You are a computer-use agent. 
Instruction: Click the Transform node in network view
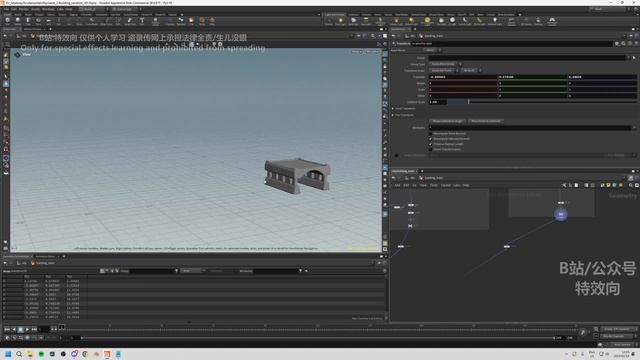pyautogui.click(x=561, y=214)
